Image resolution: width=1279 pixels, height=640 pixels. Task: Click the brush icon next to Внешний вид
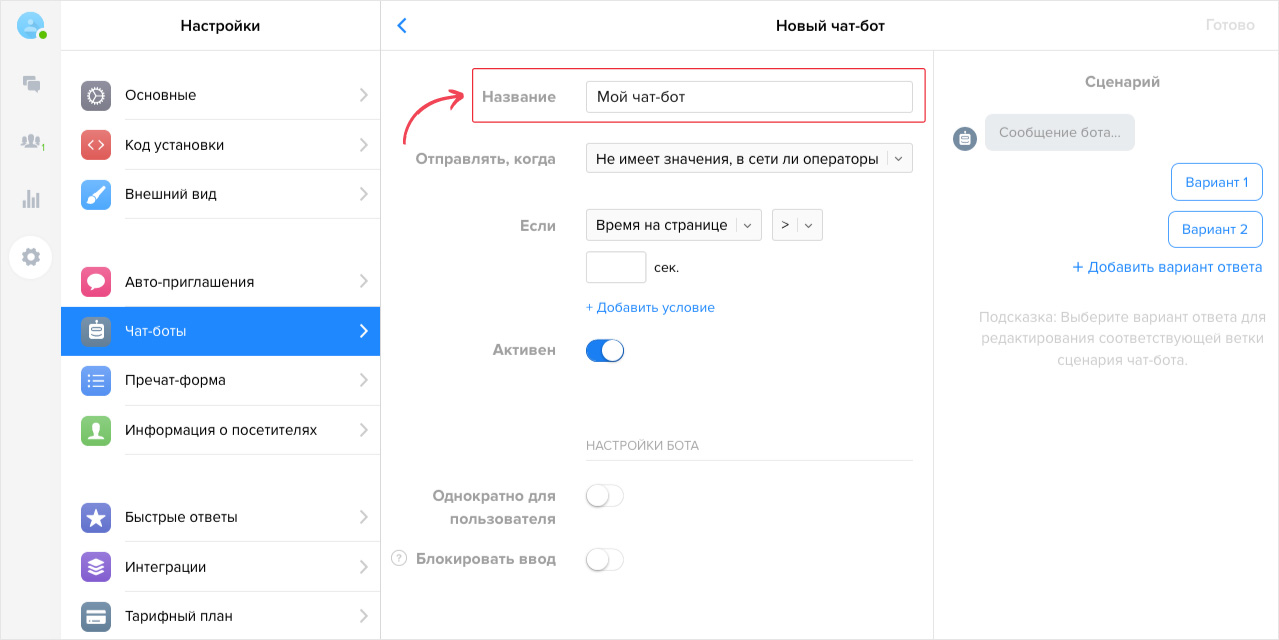[95, 194]
